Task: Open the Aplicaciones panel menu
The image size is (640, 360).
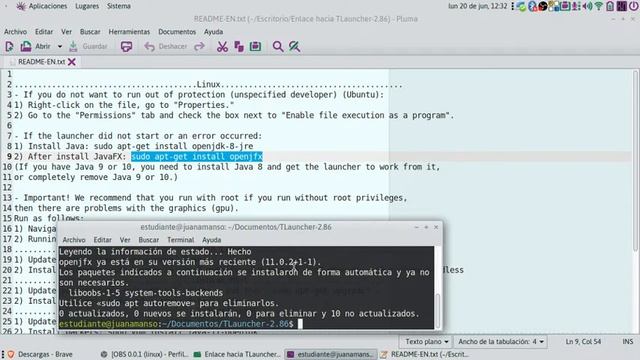Action: [42, 6]
